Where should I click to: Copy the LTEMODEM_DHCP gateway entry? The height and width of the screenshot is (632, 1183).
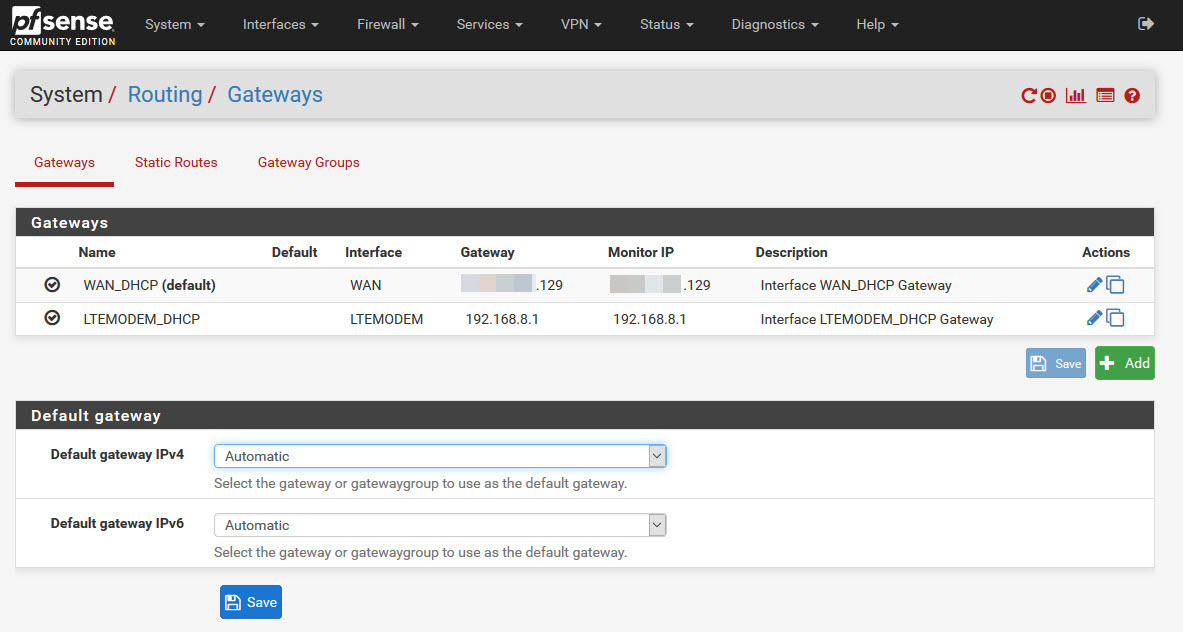tap(1116, 319)
